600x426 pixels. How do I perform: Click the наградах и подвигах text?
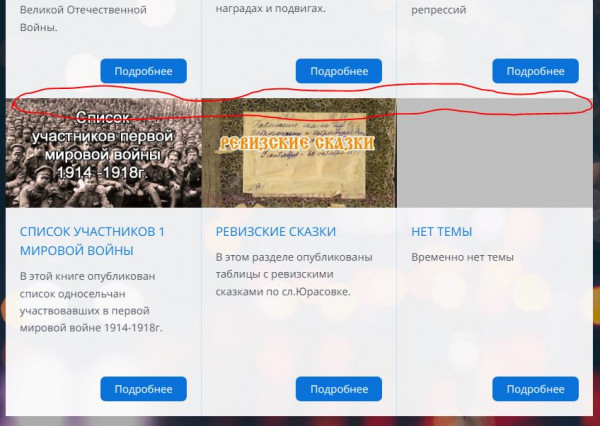tap(270, 8)
